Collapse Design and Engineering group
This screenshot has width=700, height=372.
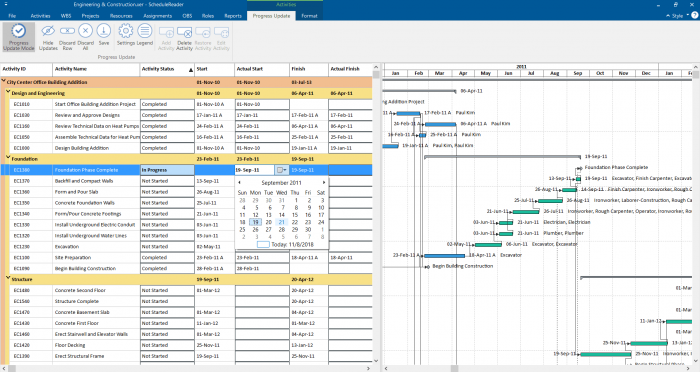coord(8,92)
